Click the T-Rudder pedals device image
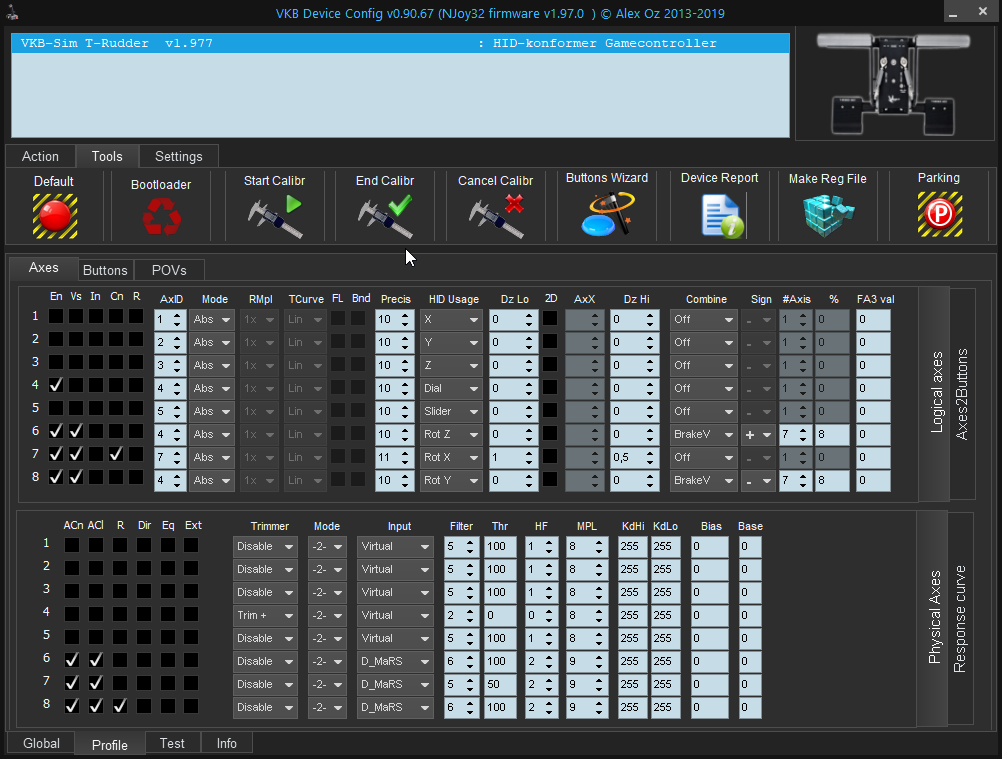The width and height of the screenshot is (1002, 759). tap(893, 84)
